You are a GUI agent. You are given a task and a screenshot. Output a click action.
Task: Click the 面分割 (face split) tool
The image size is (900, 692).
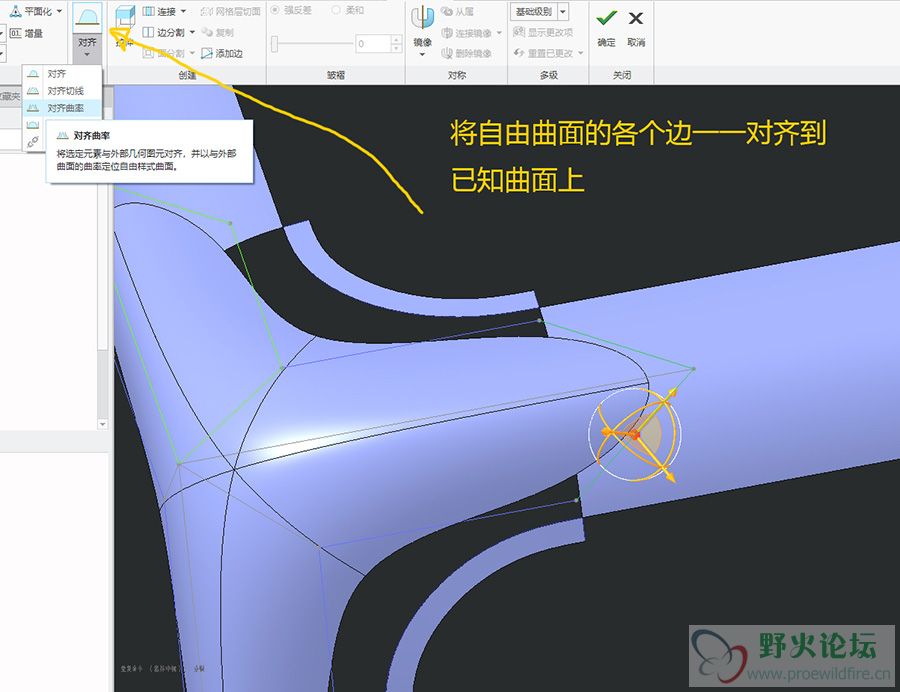pyautogui.click(x=164, y=53)
